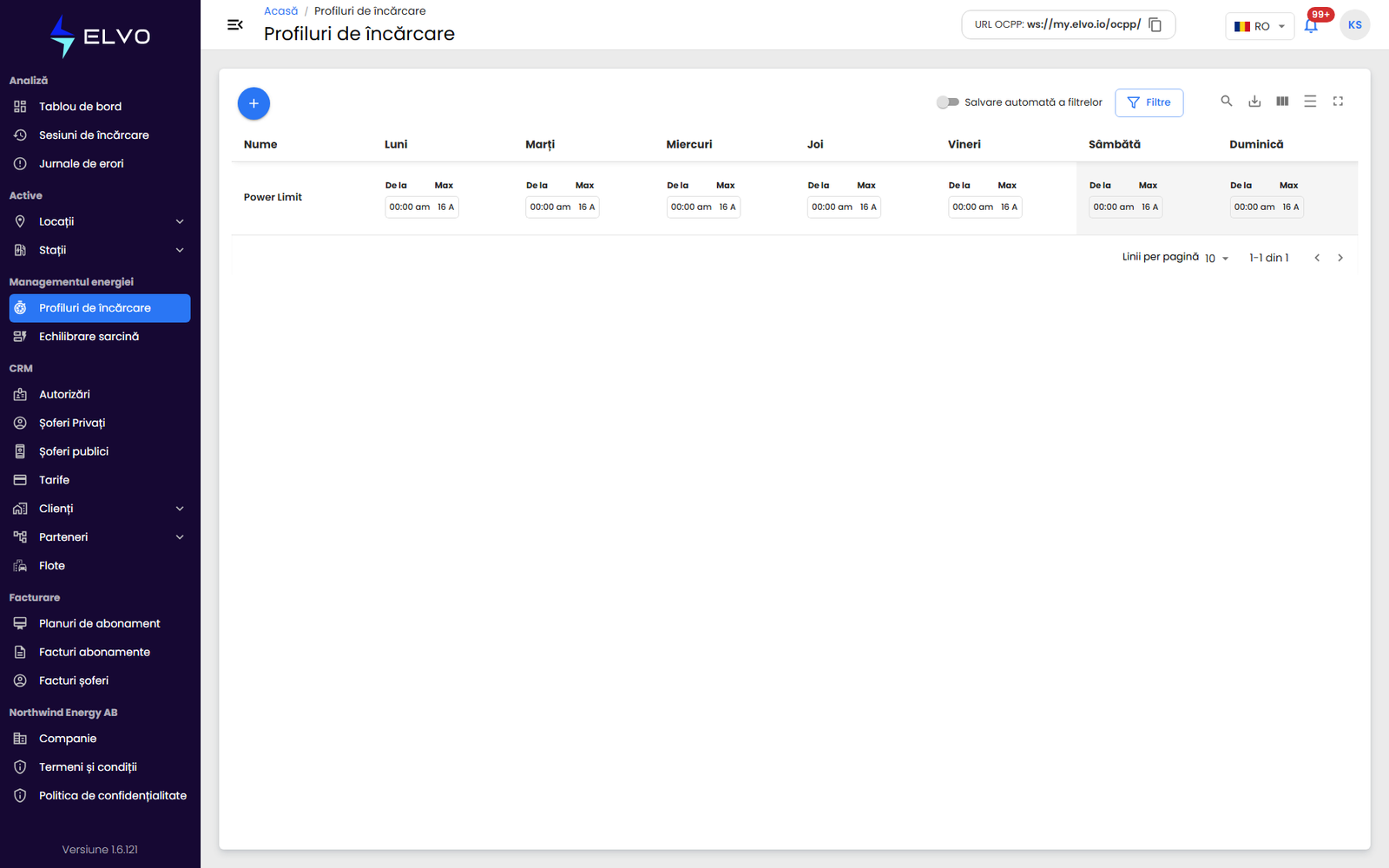This screenshot has height=868, width=1389.
Task: Sort by the Nume column header
Action: pyautogui.click(x=260, y=145)
